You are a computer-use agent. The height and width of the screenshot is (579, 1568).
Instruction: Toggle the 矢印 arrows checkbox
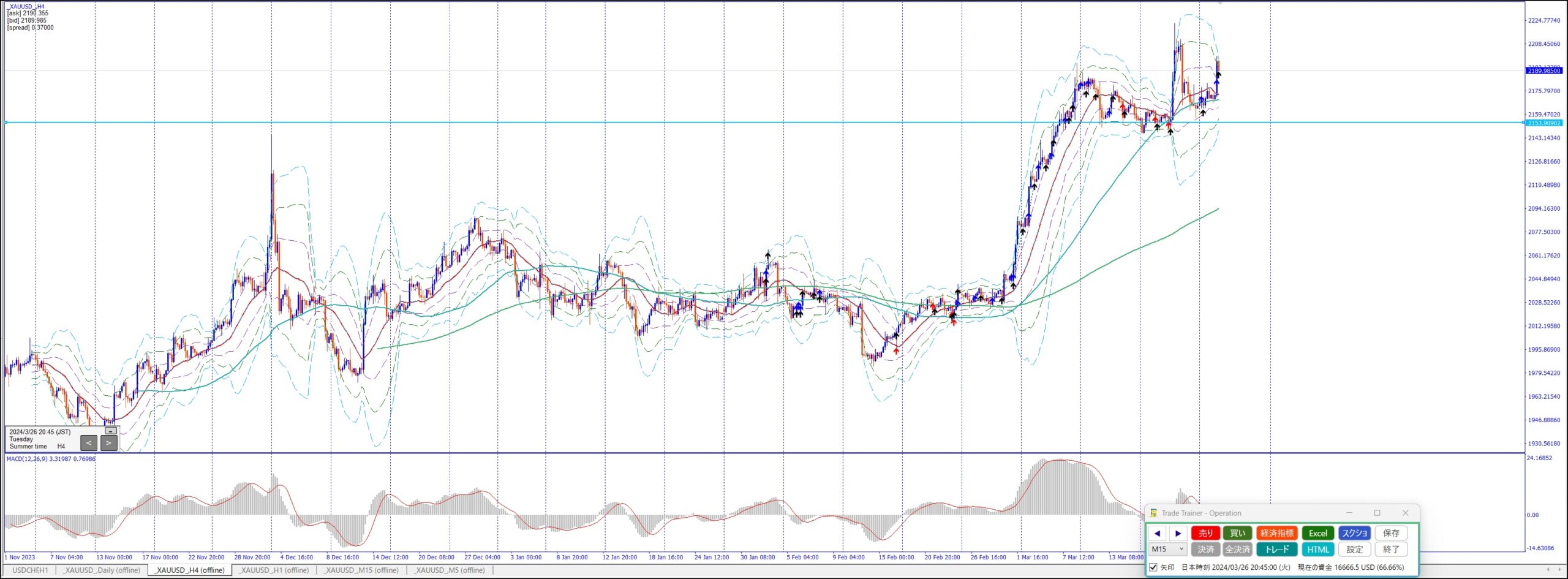(1153, 567)
